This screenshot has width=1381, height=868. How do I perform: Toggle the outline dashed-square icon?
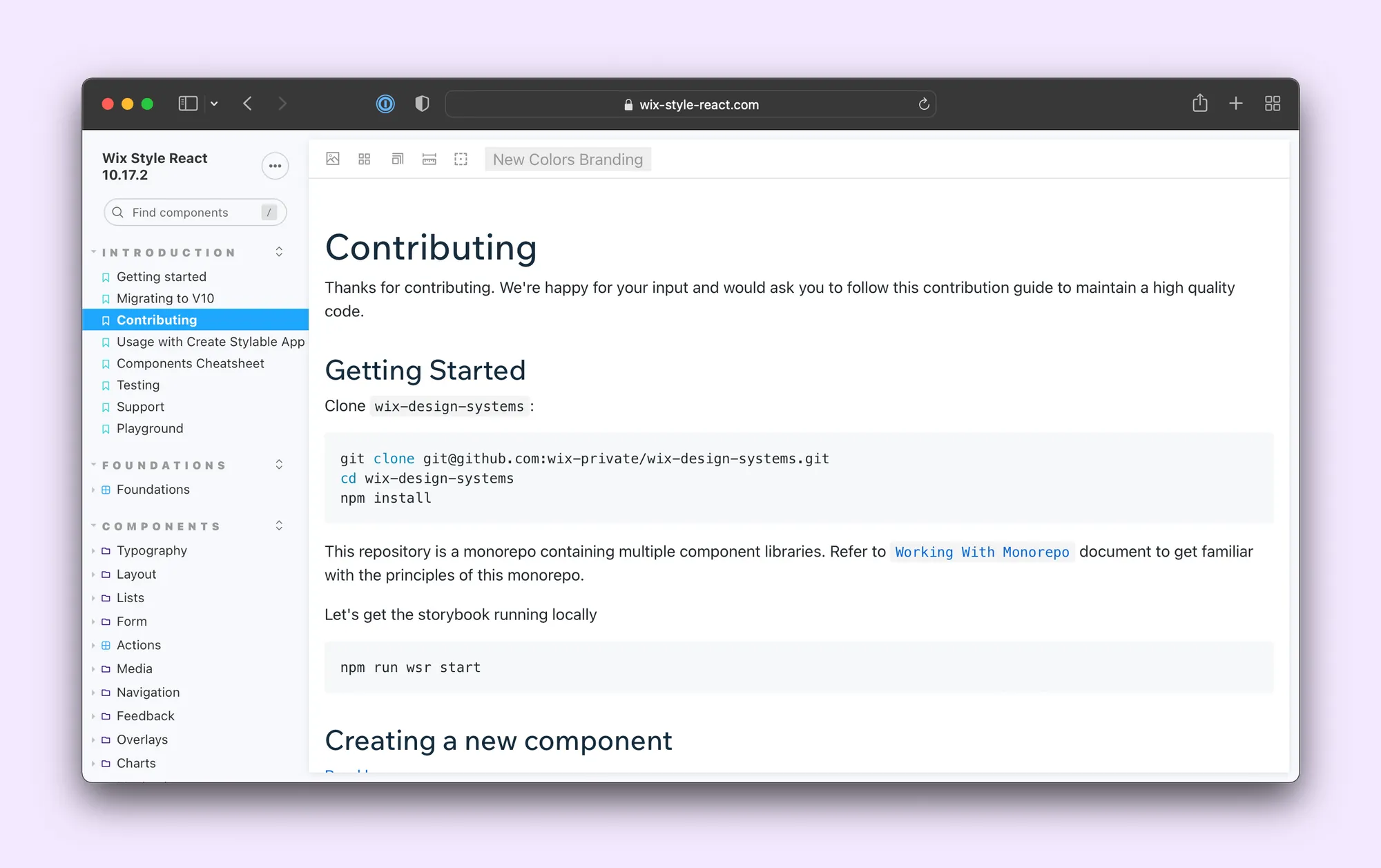click(x=461, y=159)
